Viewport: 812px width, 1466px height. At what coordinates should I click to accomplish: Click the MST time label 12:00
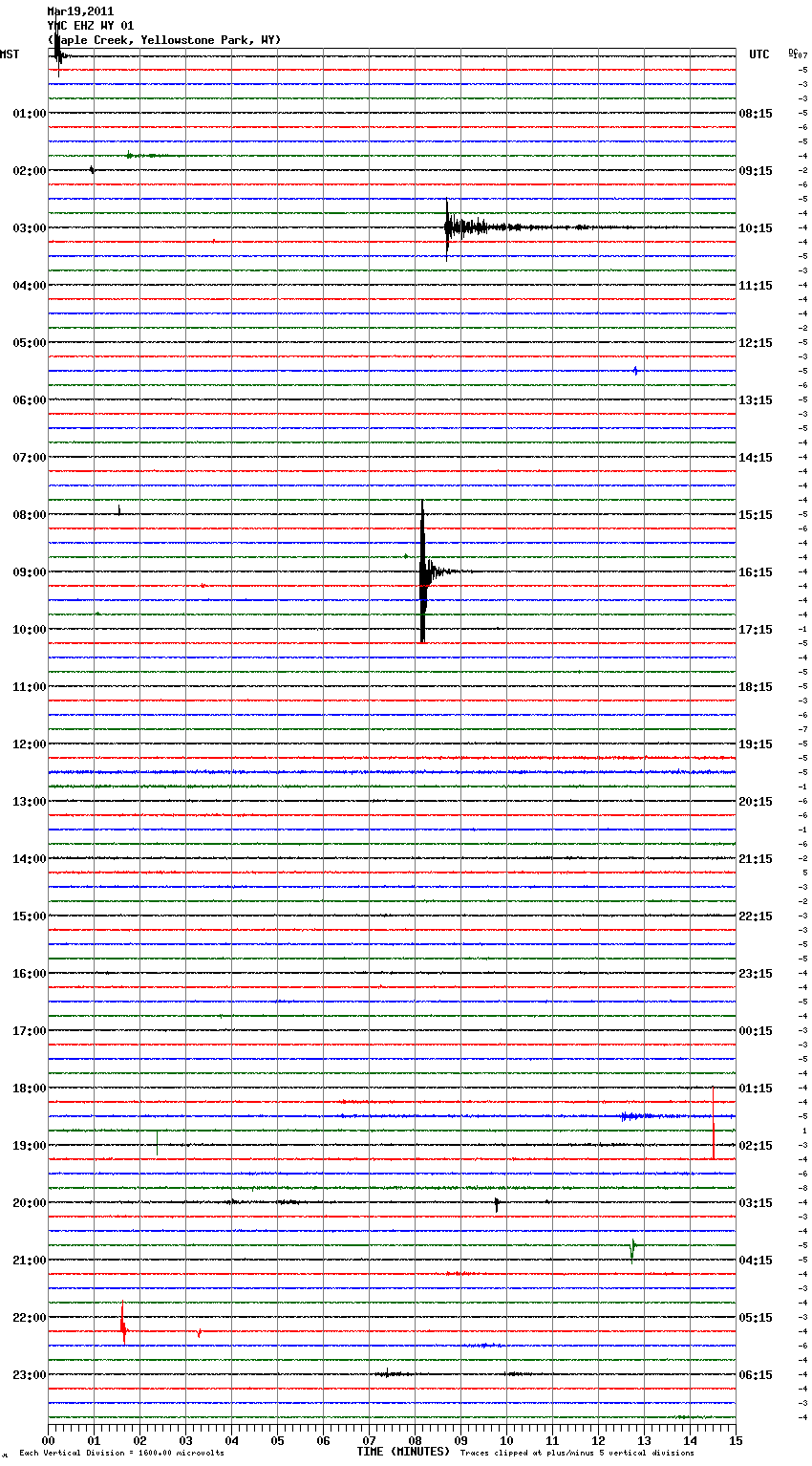click(x=30, y=744)
